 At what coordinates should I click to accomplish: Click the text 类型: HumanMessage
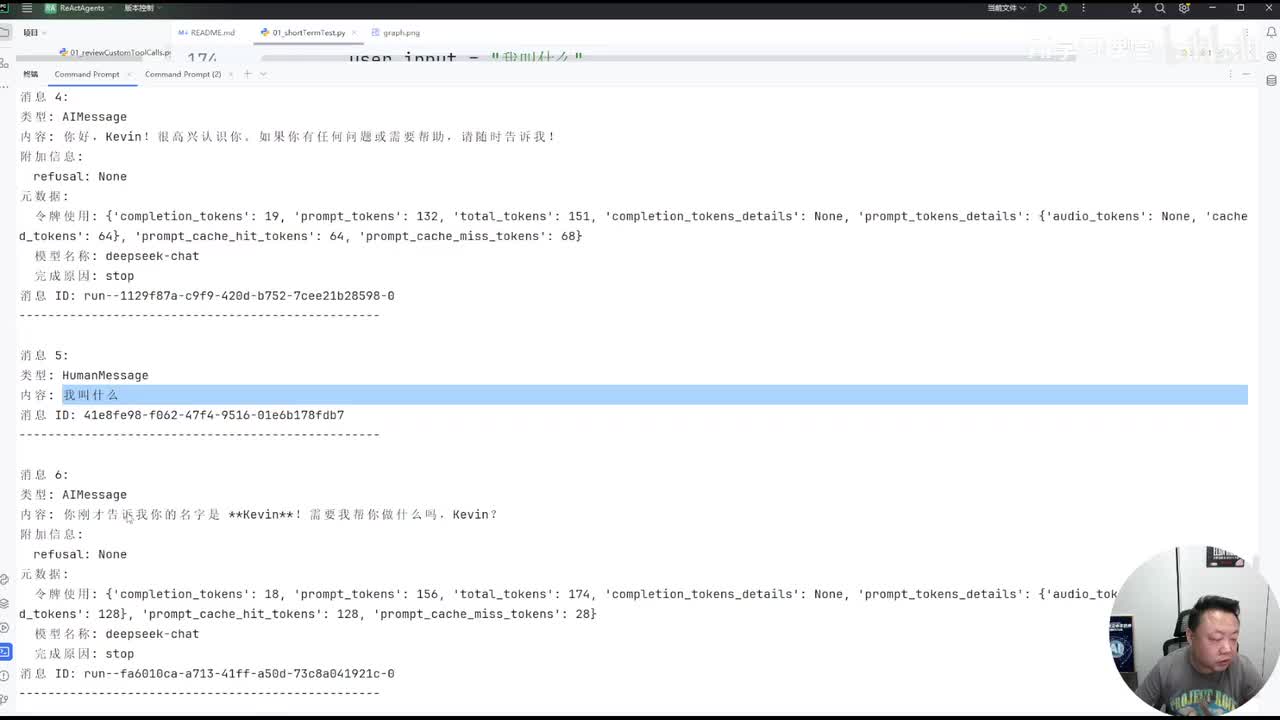tap(84, 375)
